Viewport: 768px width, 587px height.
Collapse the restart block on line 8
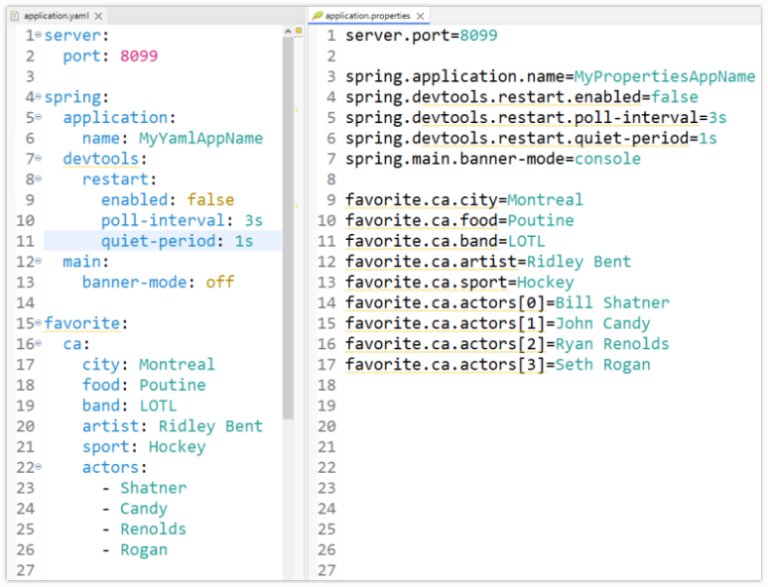click(x=39, y=179)
